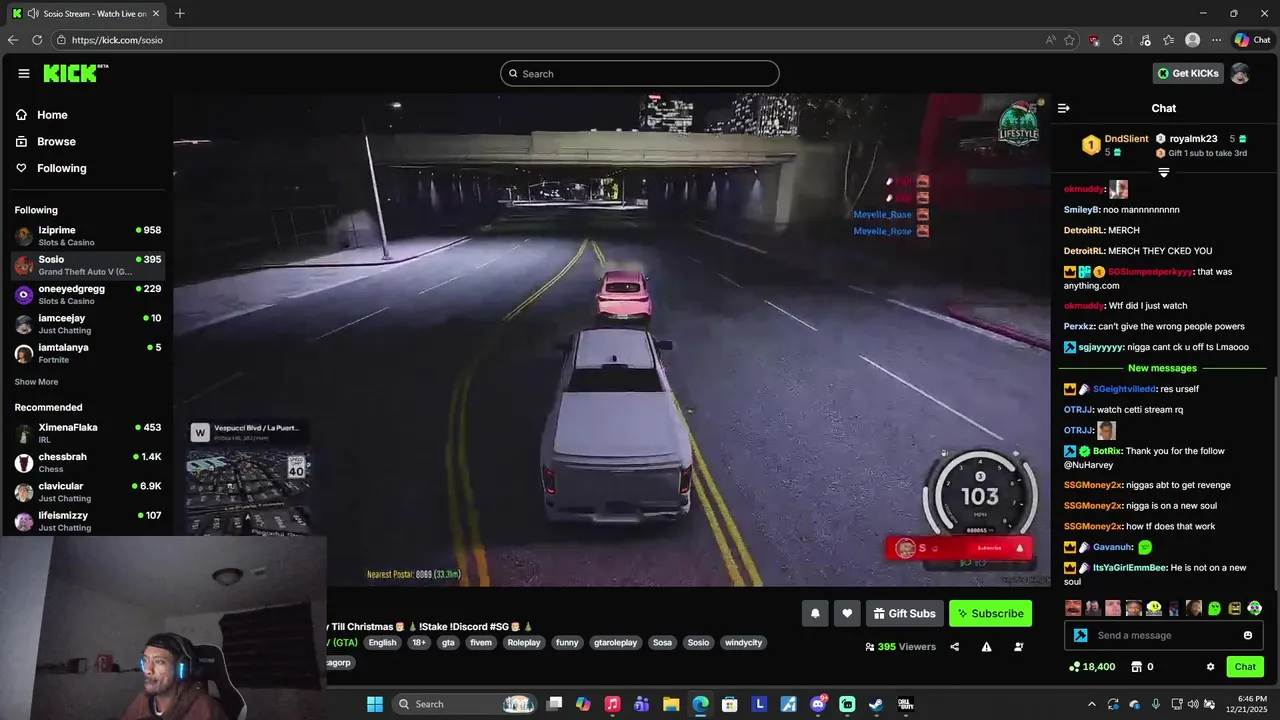Image resolution: width=1280 pixels, height=720 pixels.
Task: Open the channel points 18,400 balance
Action: click(x=1091, y=667)
